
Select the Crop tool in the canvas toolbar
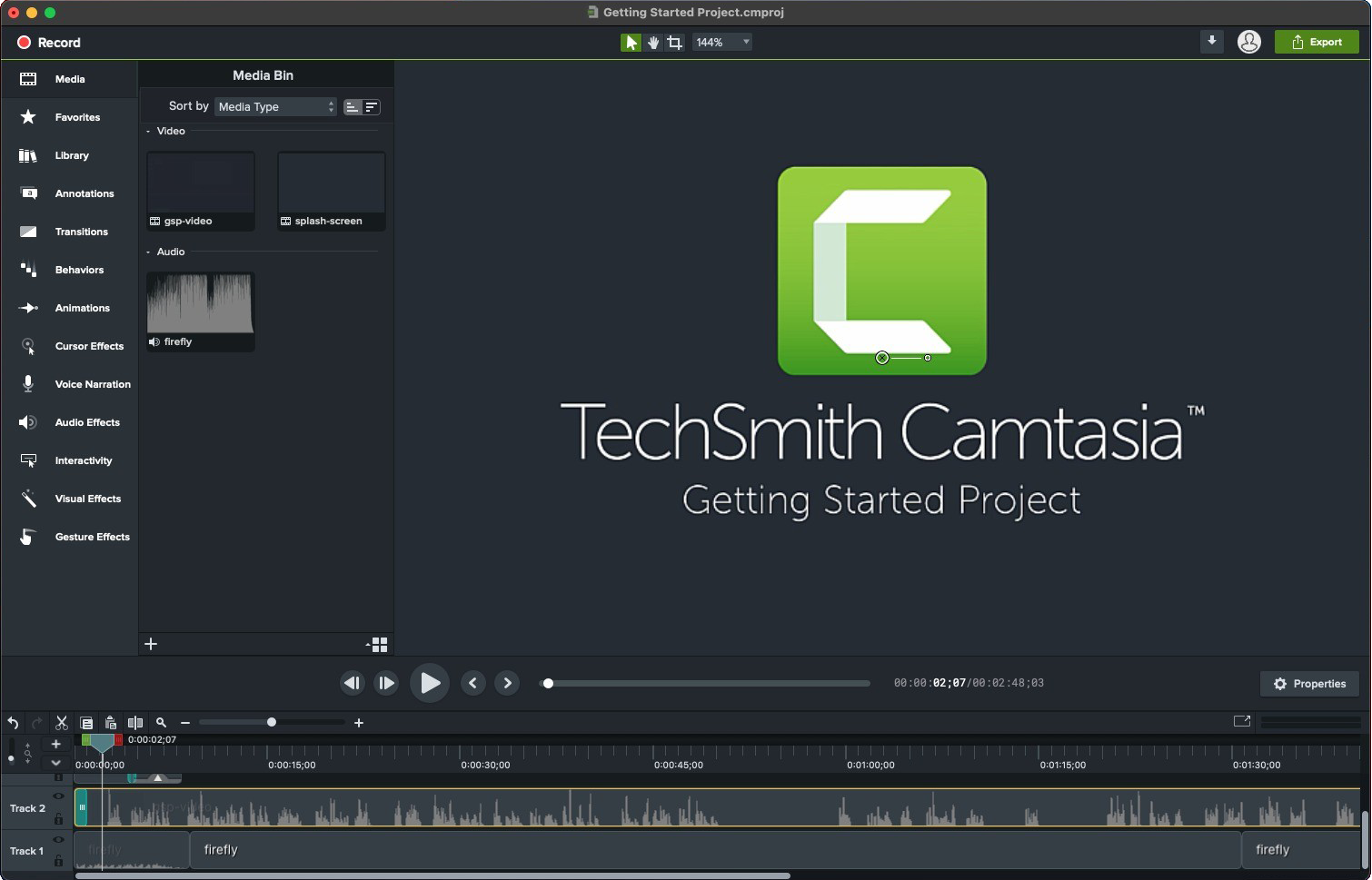[674, 42]
